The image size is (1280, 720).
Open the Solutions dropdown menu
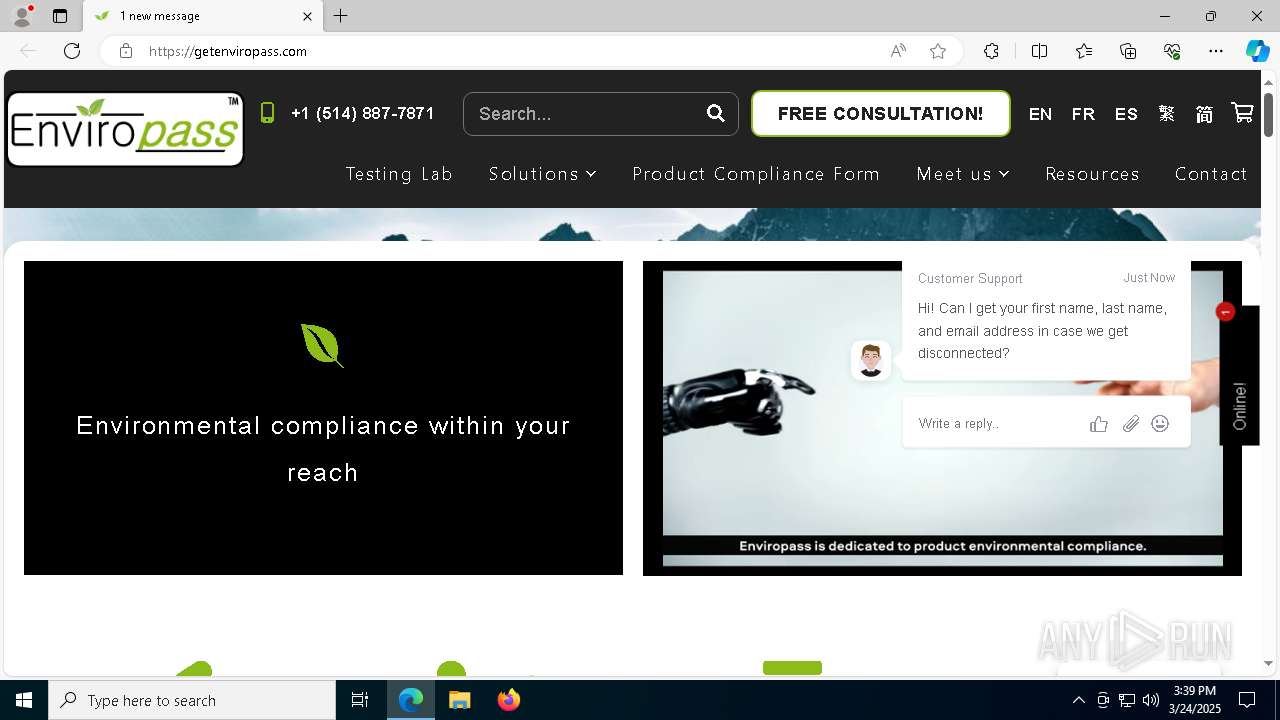[542, 174]
